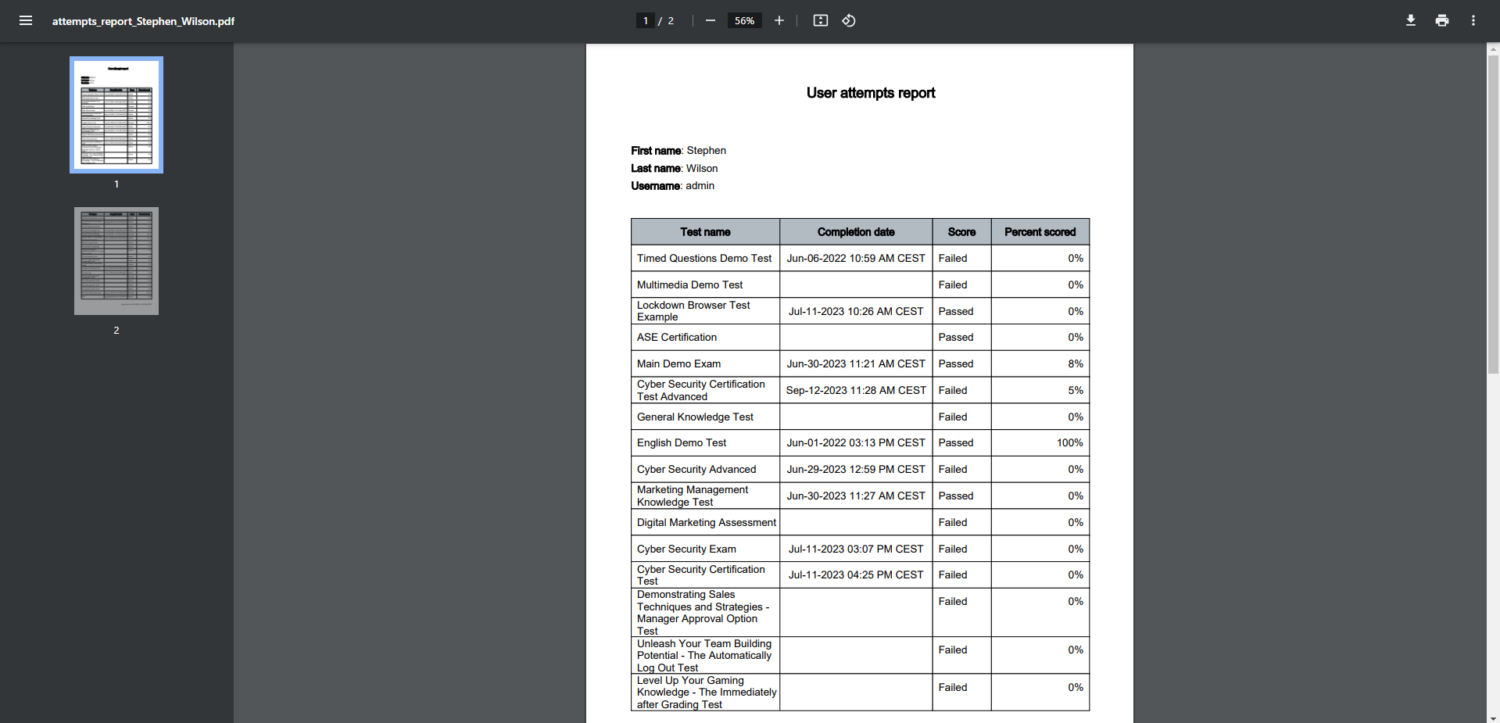1500x723 pixels.
Task: Click the PDF file name title
Action: [x=144, y=21]
